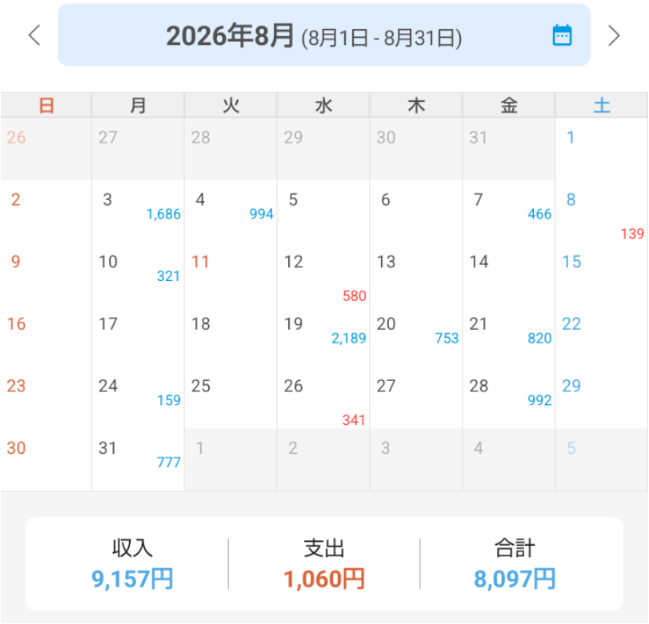Go to next month arrow
The height and width of the screenshot is (624, 649).
(x=614, y=35)
